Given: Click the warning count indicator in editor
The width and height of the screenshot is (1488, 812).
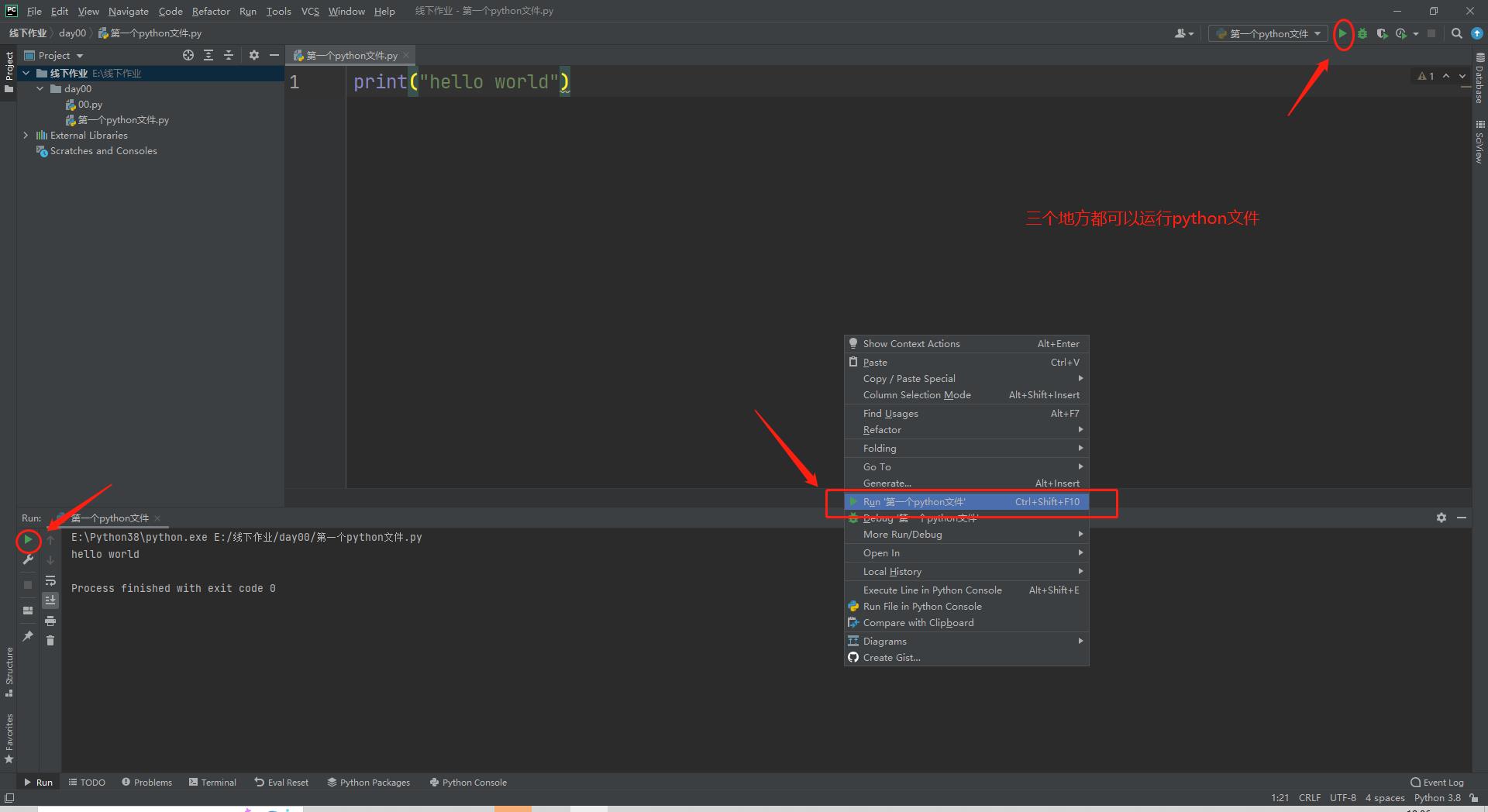Looking at the screenshot, I should pos(1426,76).
